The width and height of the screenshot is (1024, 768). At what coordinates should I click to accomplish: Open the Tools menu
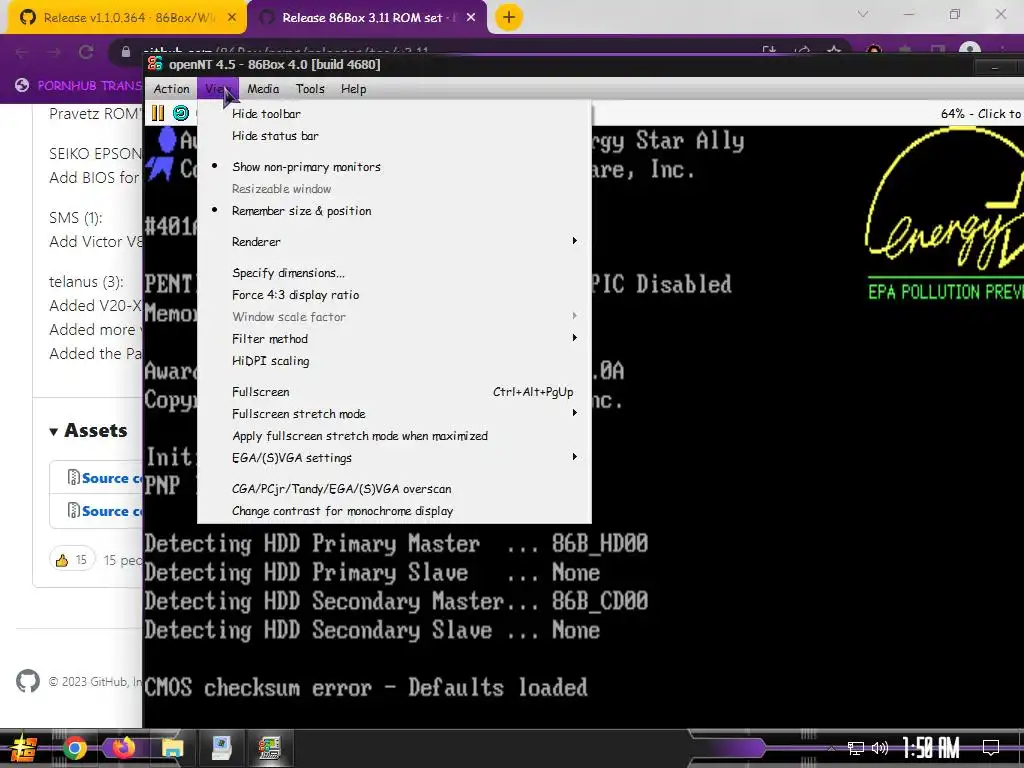click(310, 89)
